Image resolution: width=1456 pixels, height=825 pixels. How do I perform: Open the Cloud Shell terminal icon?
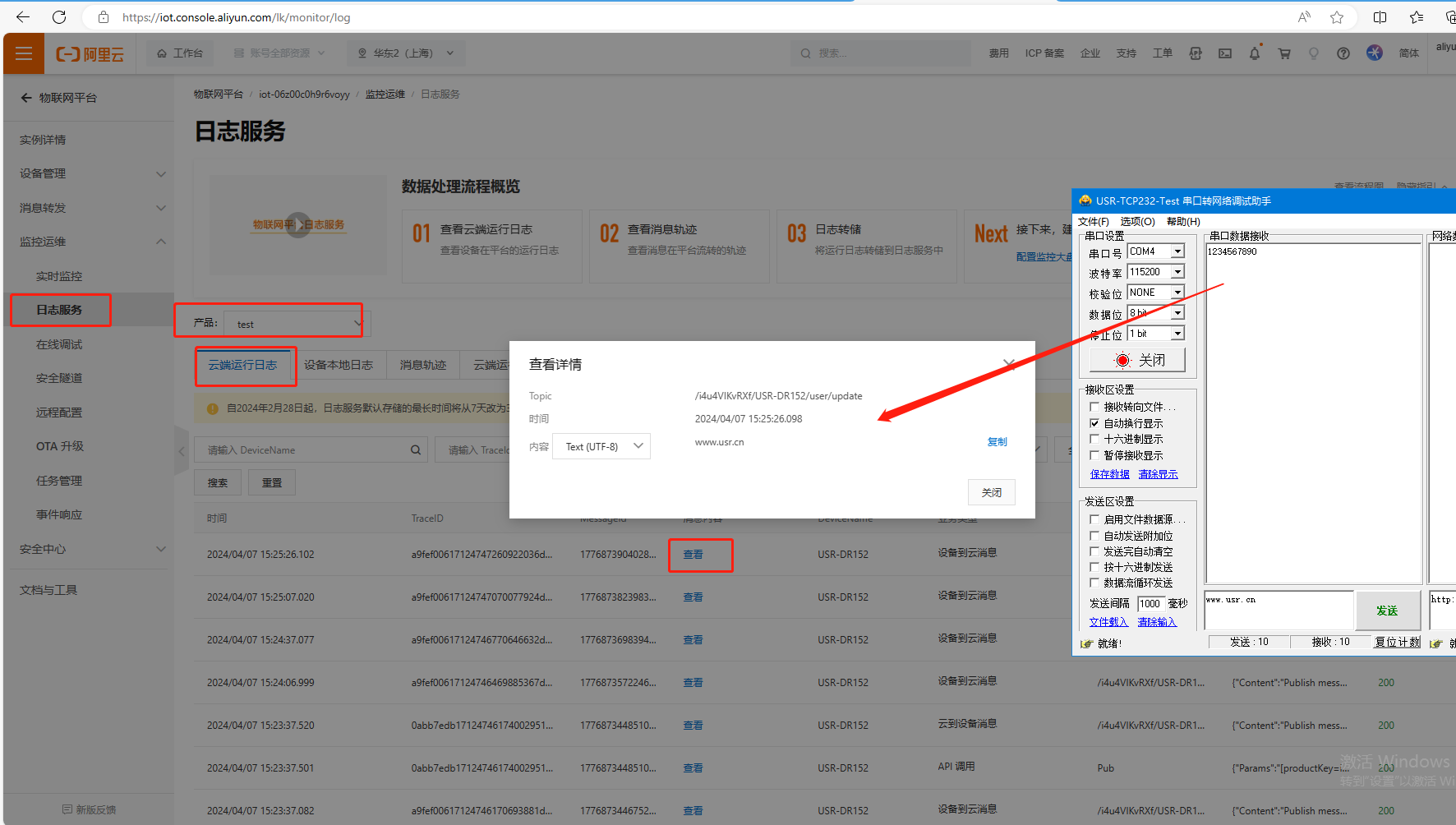pyautogui.click(x=1224, y=53)
